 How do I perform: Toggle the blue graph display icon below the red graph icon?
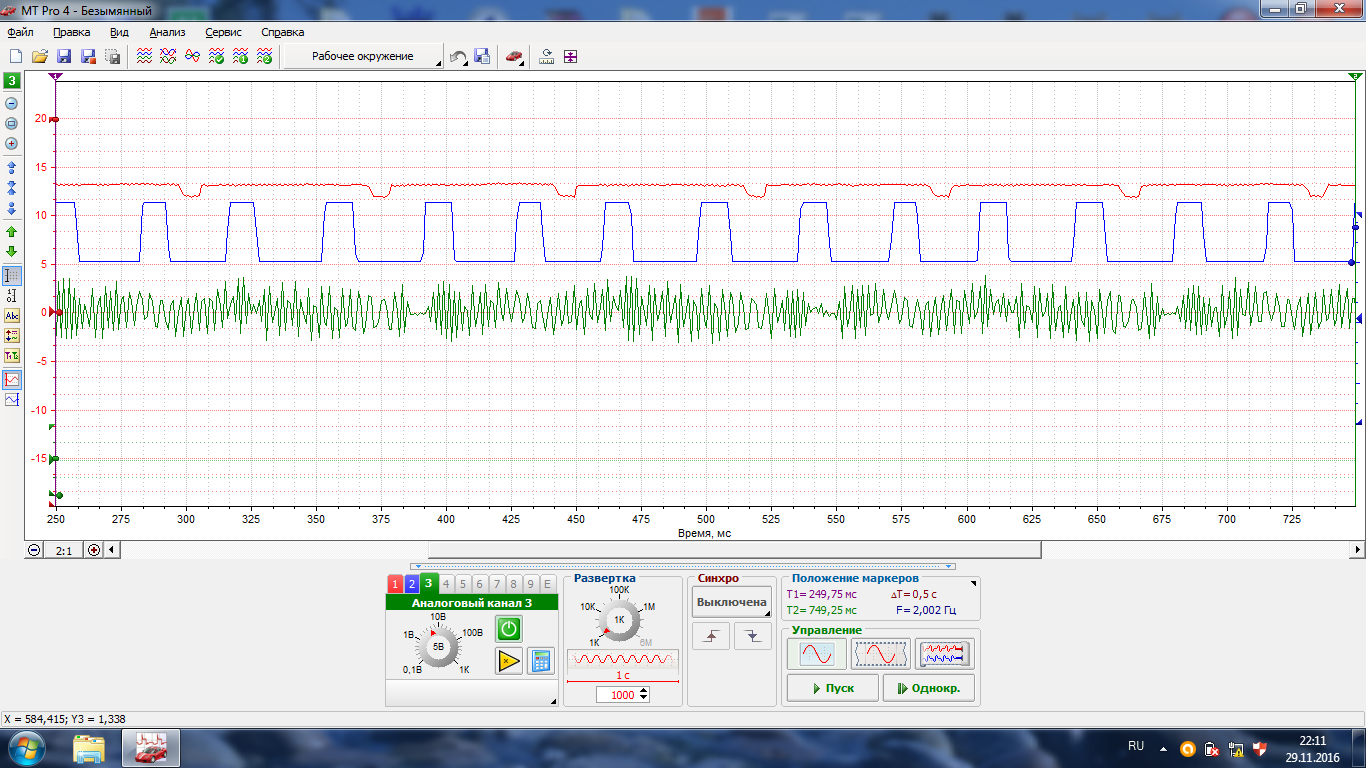pos(12,400)
